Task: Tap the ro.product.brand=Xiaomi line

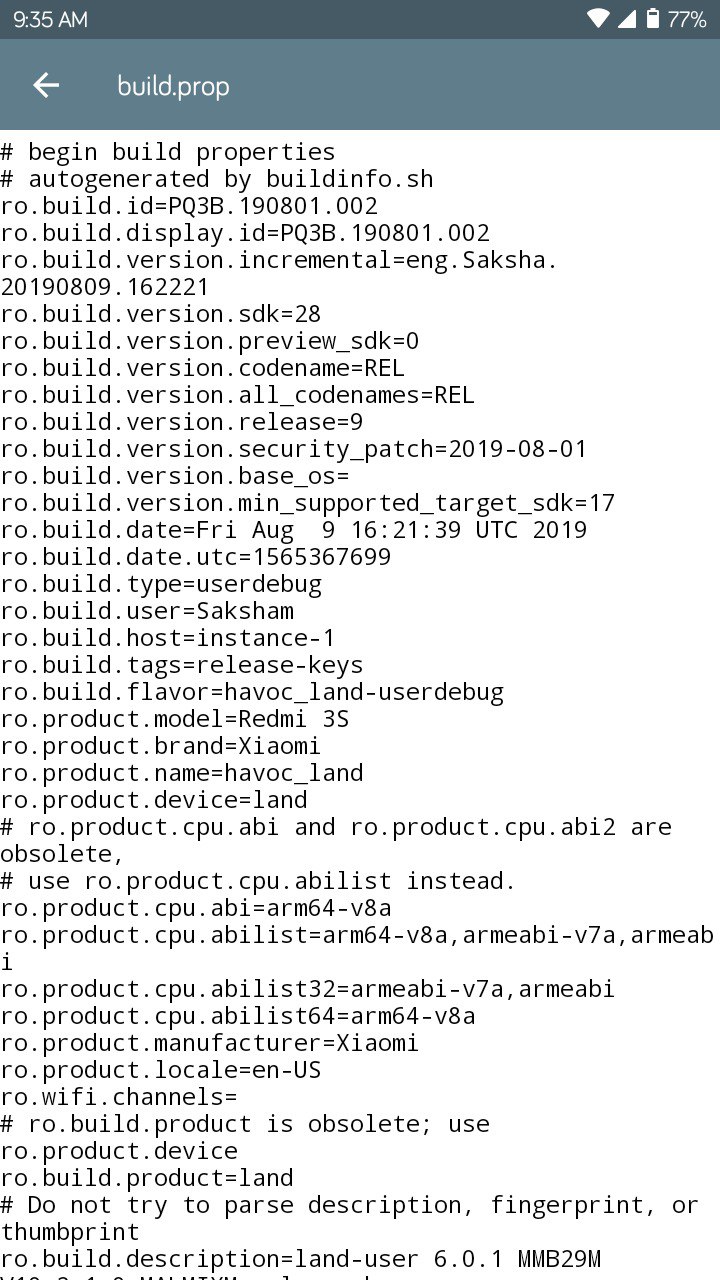Action: coord(161,746)
